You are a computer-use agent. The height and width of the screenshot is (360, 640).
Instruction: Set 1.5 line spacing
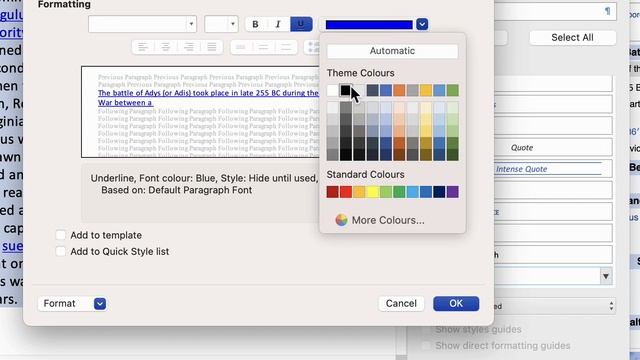click(x=263, y=47)
